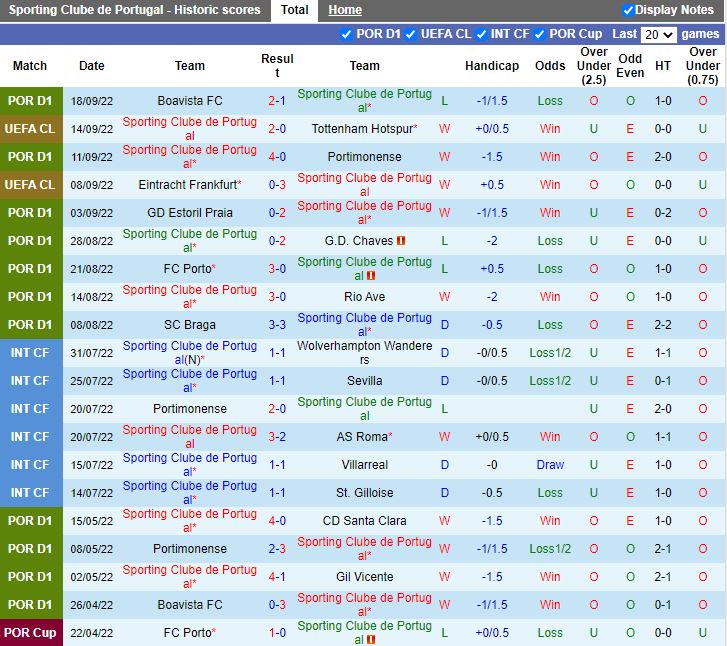Click the date 28/08/22
The width and height of the screenshot is (727, 646).
point(91,241)
